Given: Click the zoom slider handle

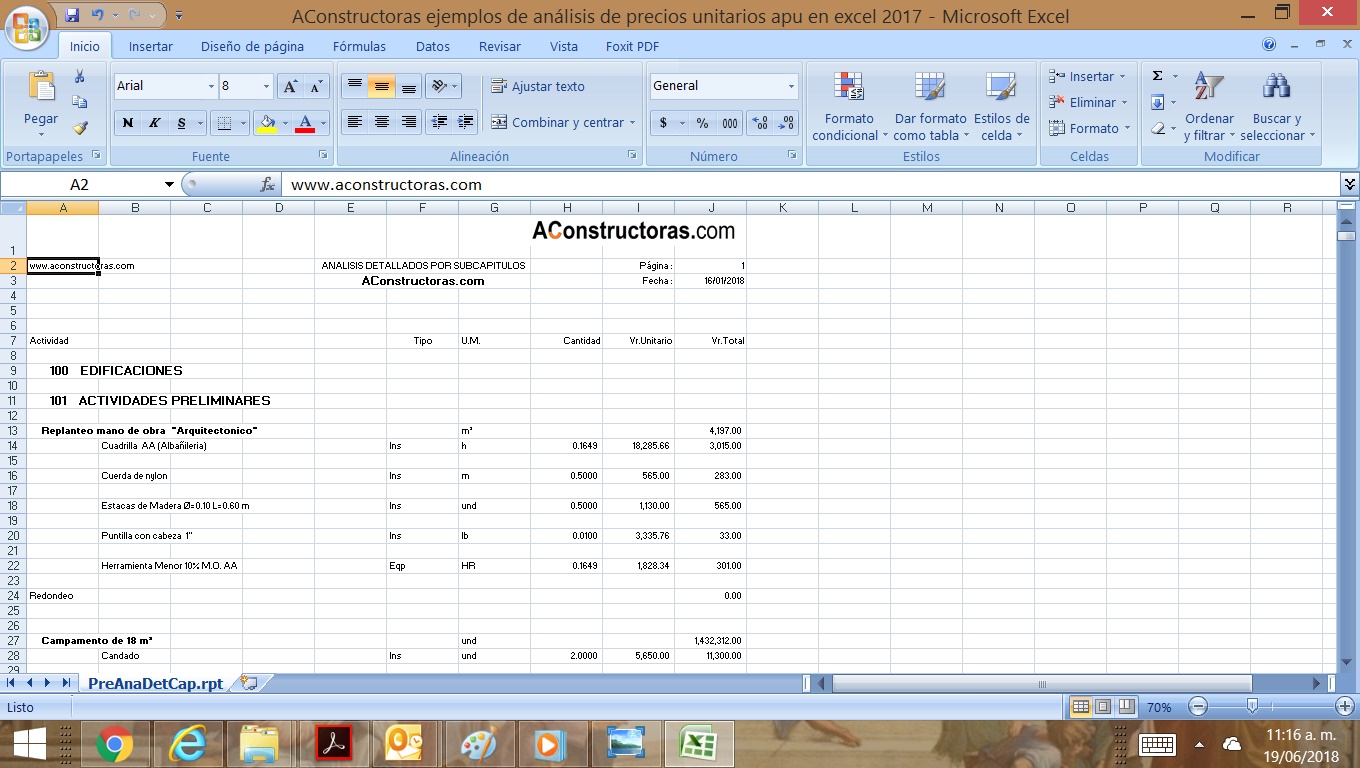Looking at the screenshot, I should coord(1252,707).
